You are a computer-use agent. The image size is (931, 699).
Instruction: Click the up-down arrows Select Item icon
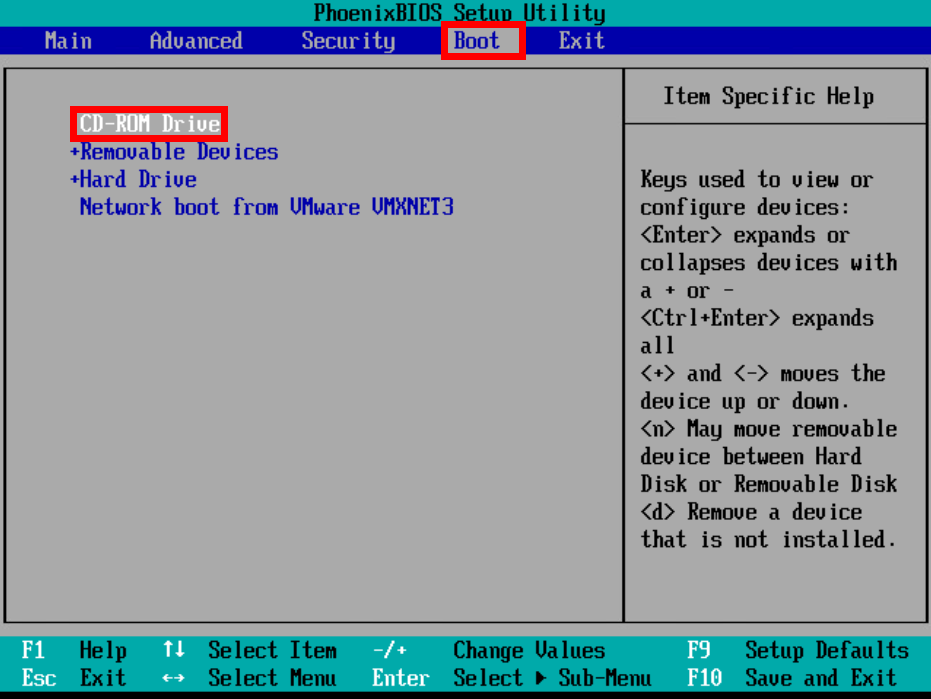pos(173,650)
